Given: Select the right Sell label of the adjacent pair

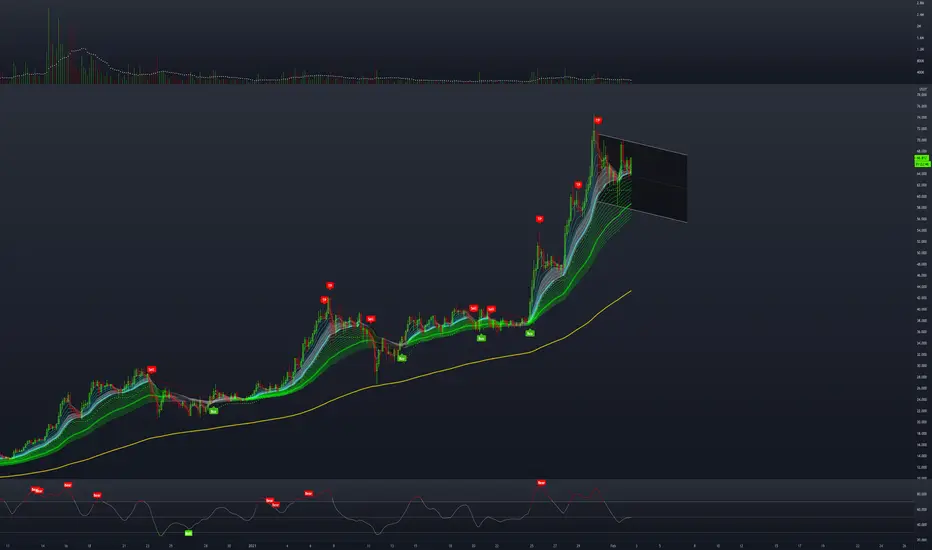Looking at the screenshot, I should coord(491,309).
